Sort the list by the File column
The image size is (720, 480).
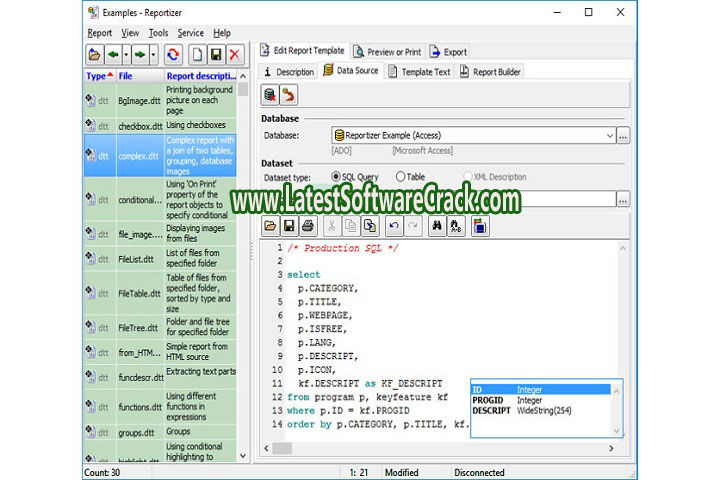[x=140, y=76]
